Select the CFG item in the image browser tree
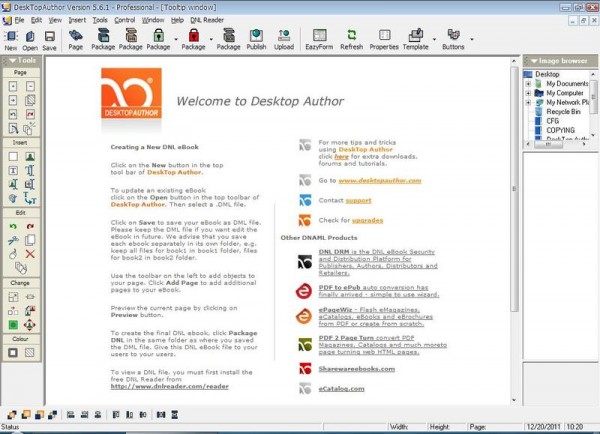Viewport: 600px width, 434px height. (x=552, y=121)
